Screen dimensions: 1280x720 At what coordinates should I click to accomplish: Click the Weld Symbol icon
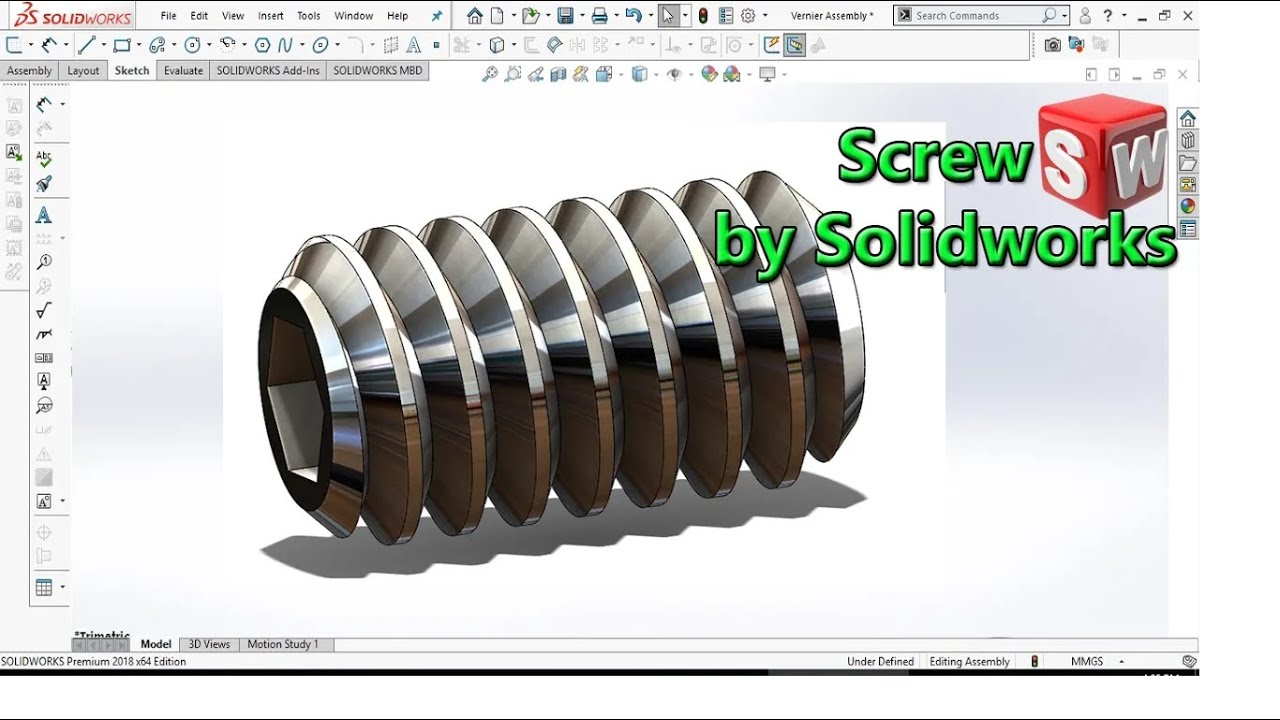click(43, 335)
